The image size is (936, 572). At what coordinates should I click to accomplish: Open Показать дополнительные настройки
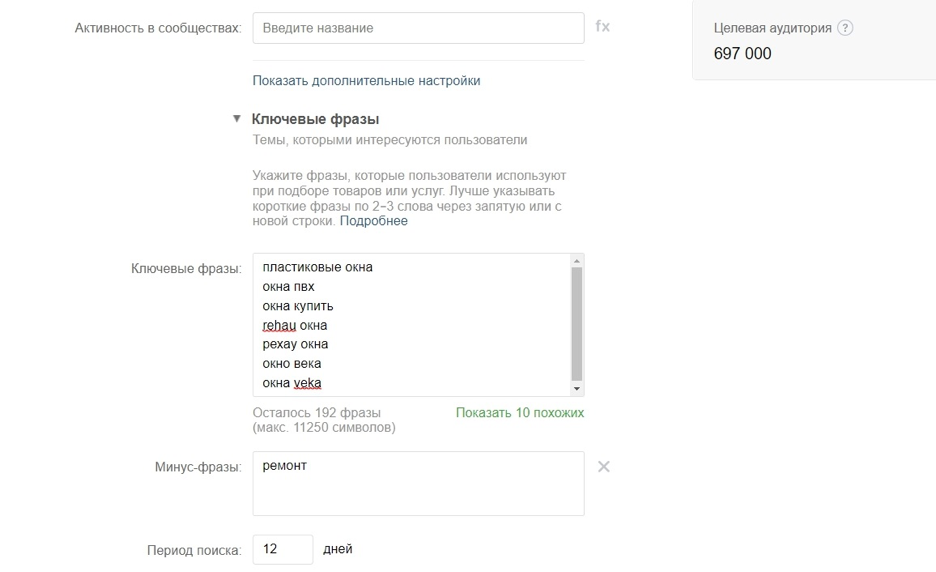(x=366, y=80)
